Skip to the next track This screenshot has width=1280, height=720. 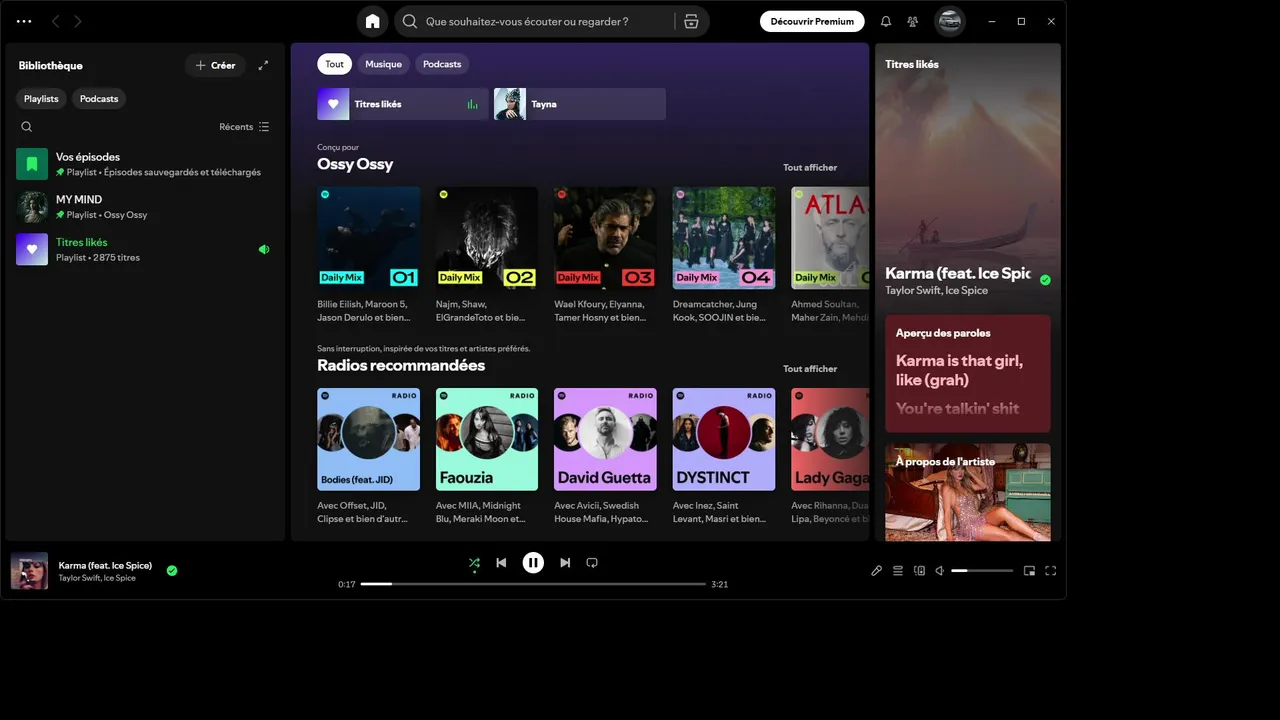click(565, 563)
